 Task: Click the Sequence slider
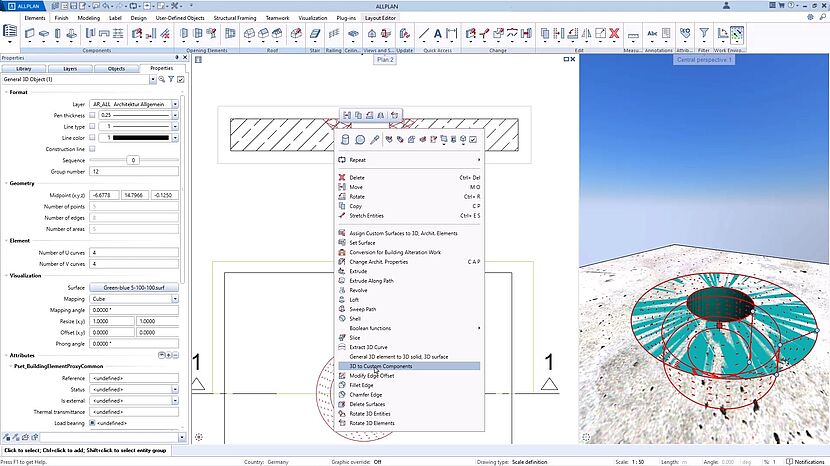tap(132, 159)
